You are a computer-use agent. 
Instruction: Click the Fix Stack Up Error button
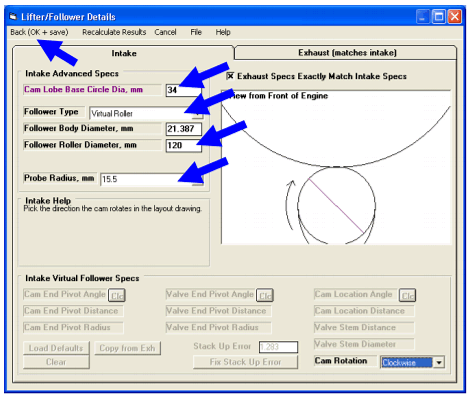point(245,362)
